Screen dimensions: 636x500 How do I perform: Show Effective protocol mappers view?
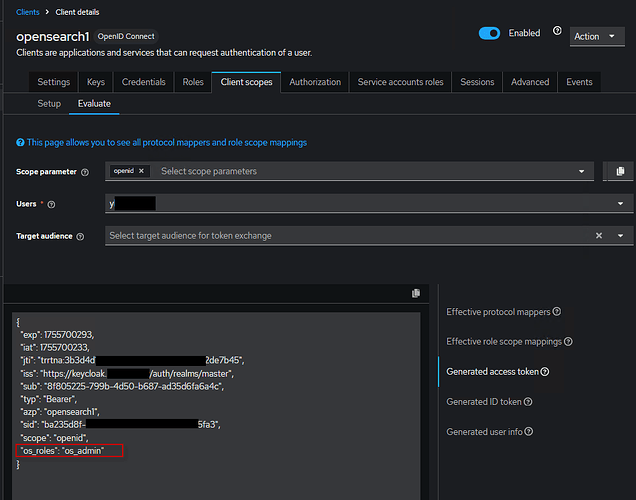tap(498, 312)
